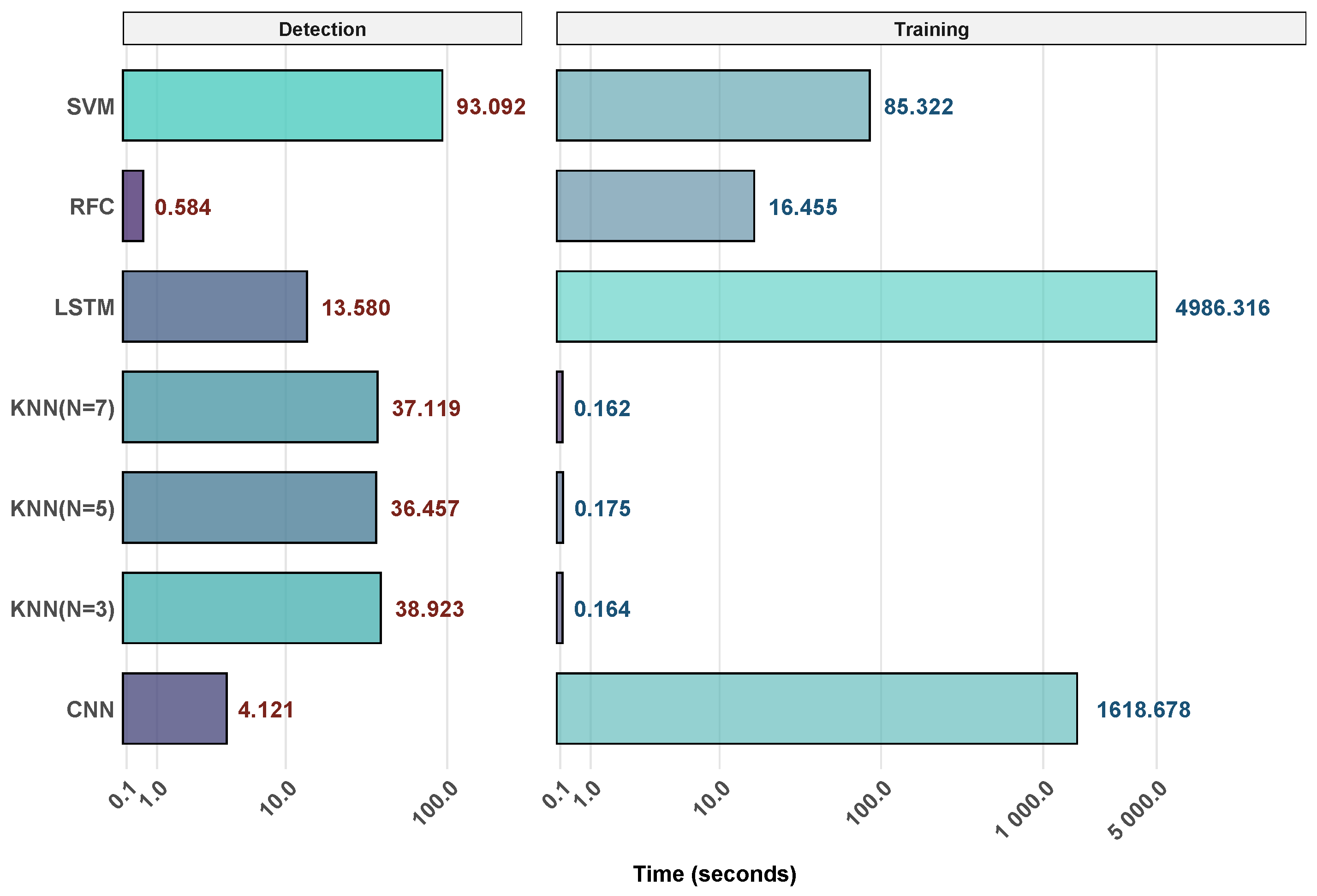The height and width of the screenshot is (896, 1317).
Task: Click the Detection 10.0 tick label
Action: point(279,797)
